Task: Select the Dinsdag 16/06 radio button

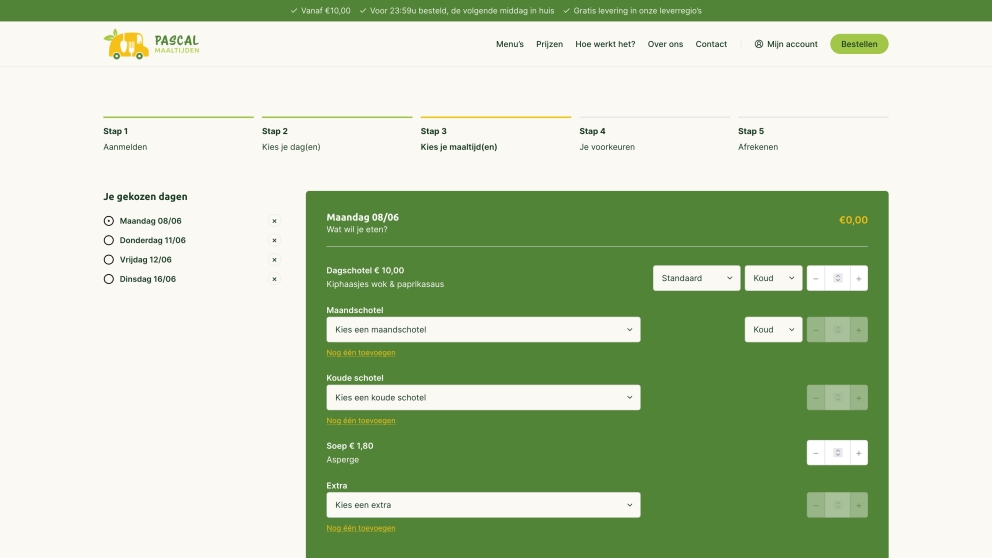Action: 109,279
